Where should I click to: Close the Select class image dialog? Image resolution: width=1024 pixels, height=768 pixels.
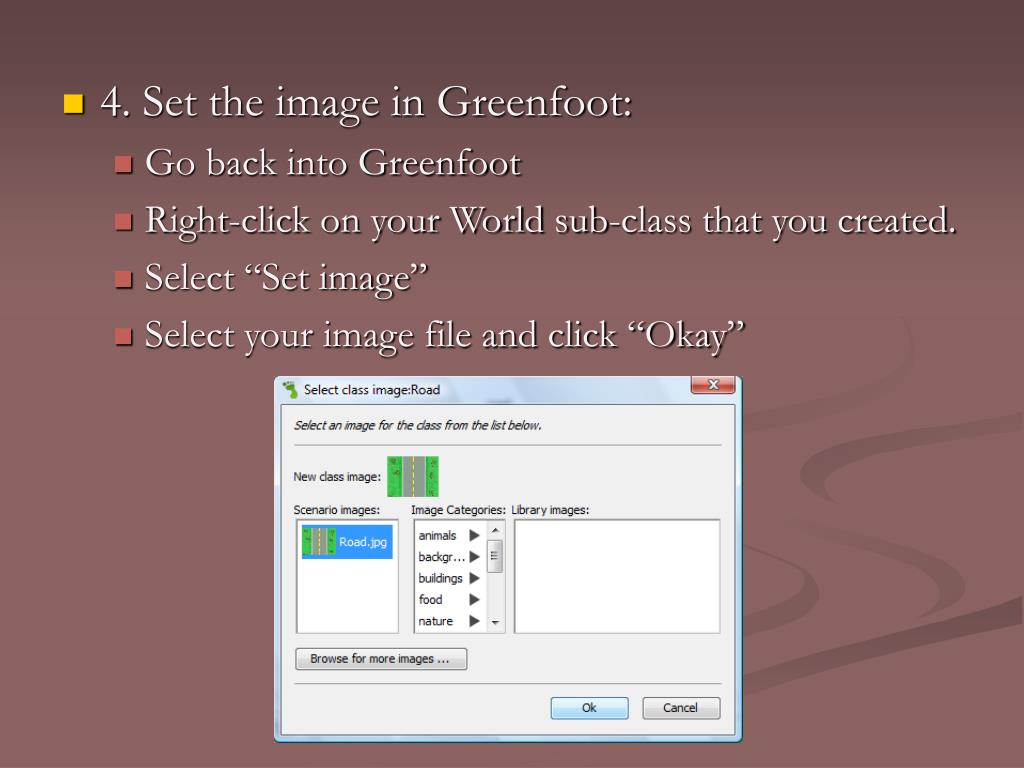coord(712,385)
